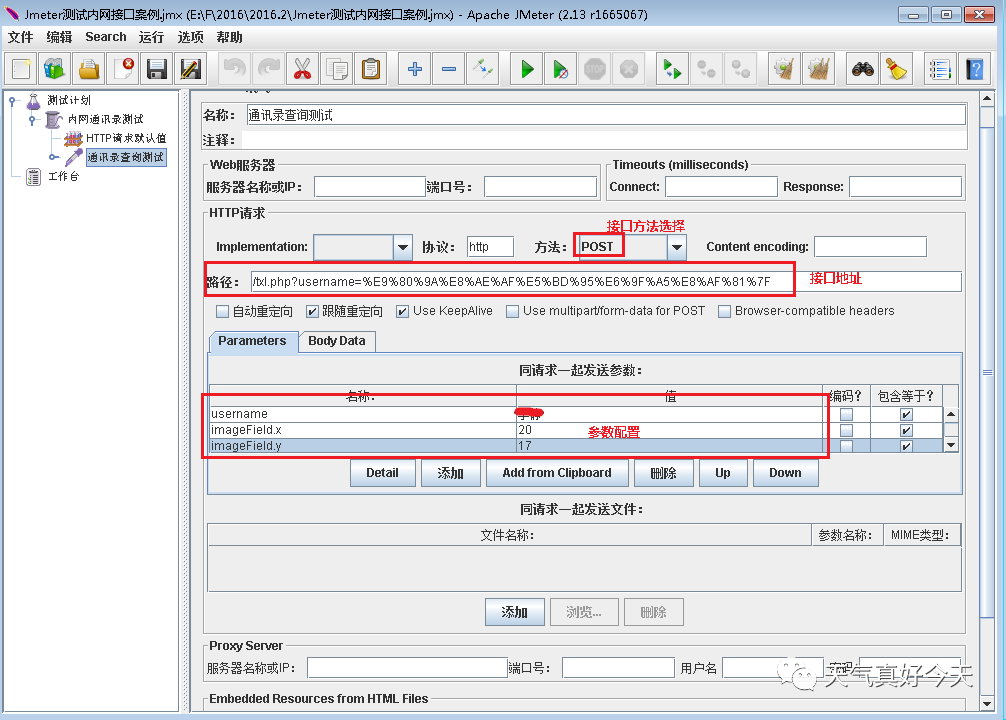Collapse the 测试计划 tree node

click(x=12, y=101)
